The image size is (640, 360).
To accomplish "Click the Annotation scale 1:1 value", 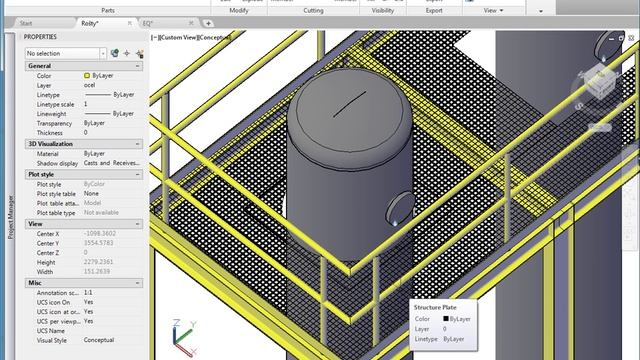I will coord(88,293).
